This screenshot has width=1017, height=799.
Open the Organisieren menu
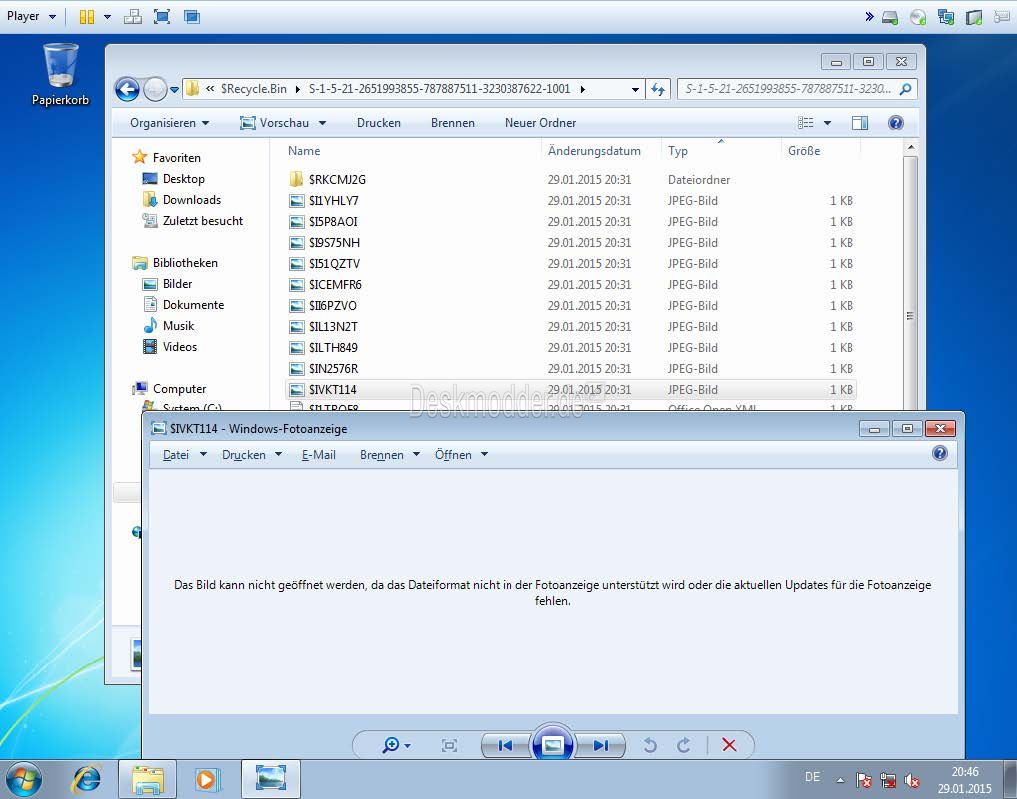[169, 123]
